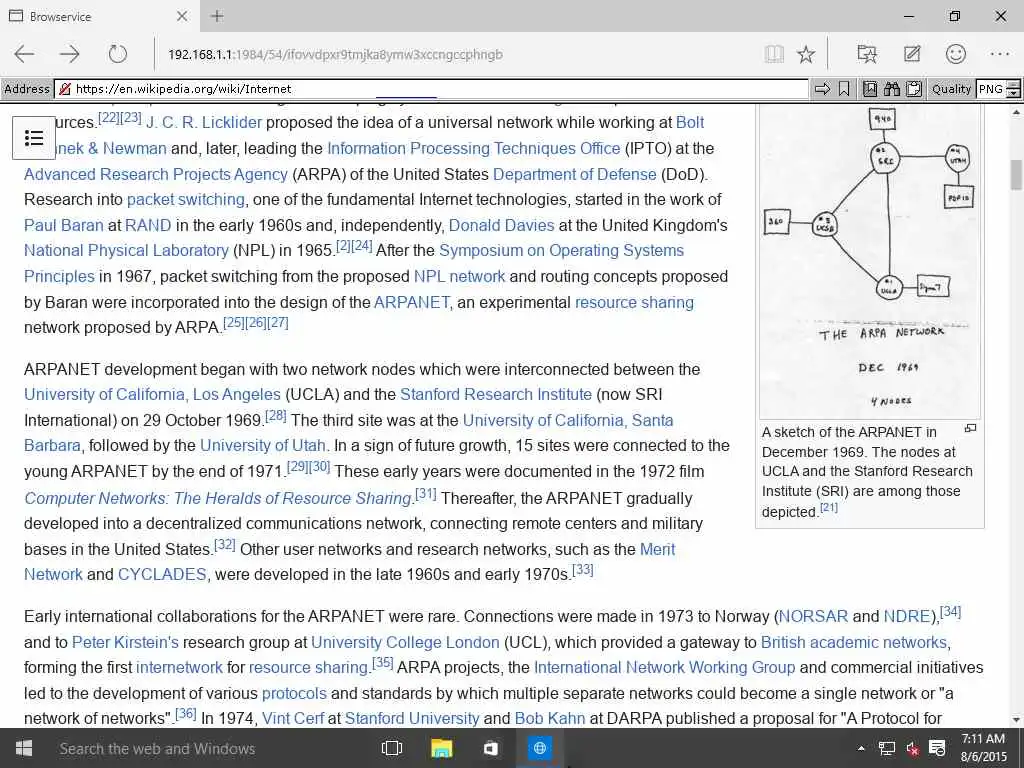The height and width of the screenshot is (768, 1024).
Task: Open the Department of Defense link
Action: tap(575, 174)
